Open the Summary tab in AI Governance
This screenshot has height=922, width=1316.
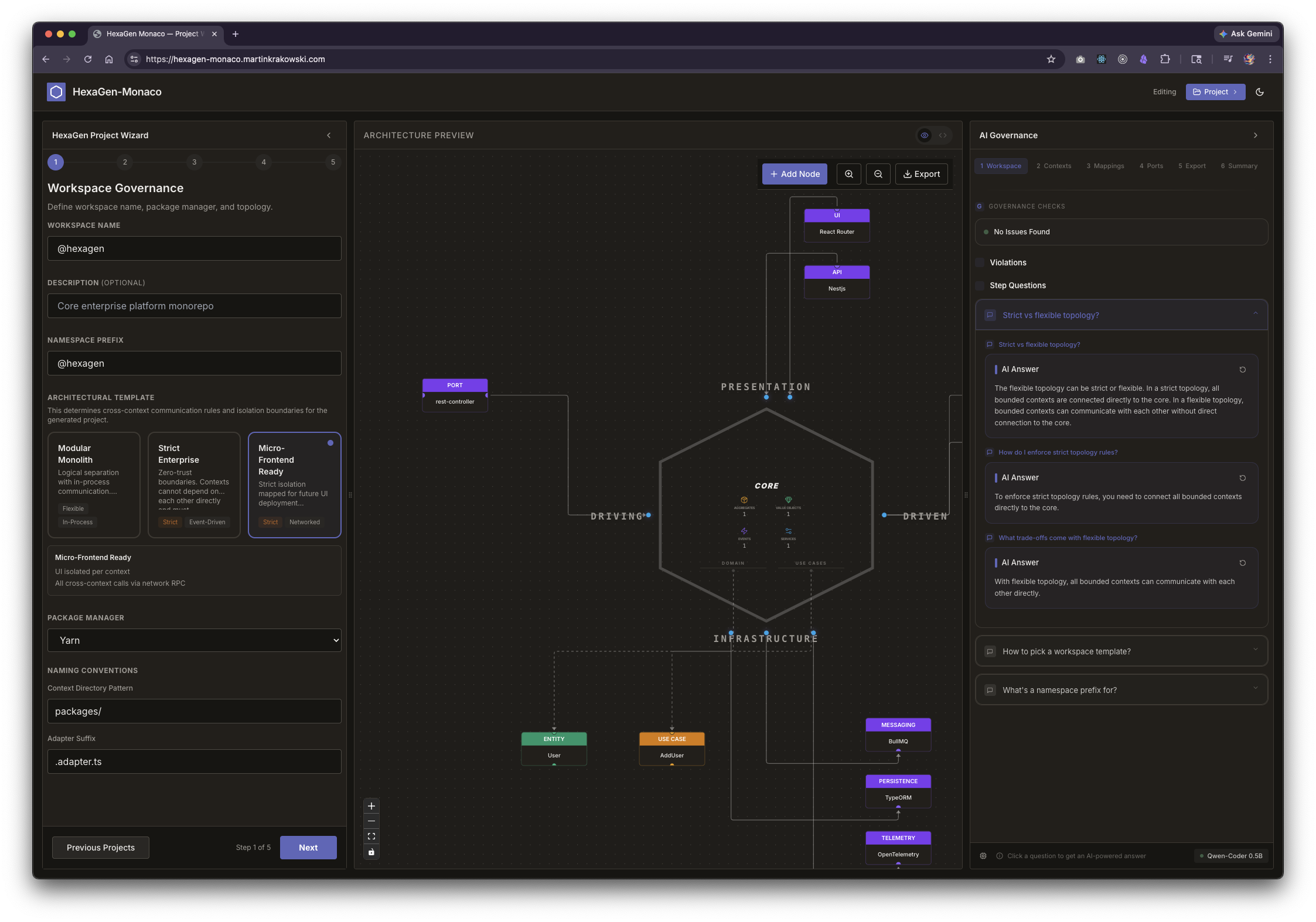pyautogui.click(x=1239, y=166)
